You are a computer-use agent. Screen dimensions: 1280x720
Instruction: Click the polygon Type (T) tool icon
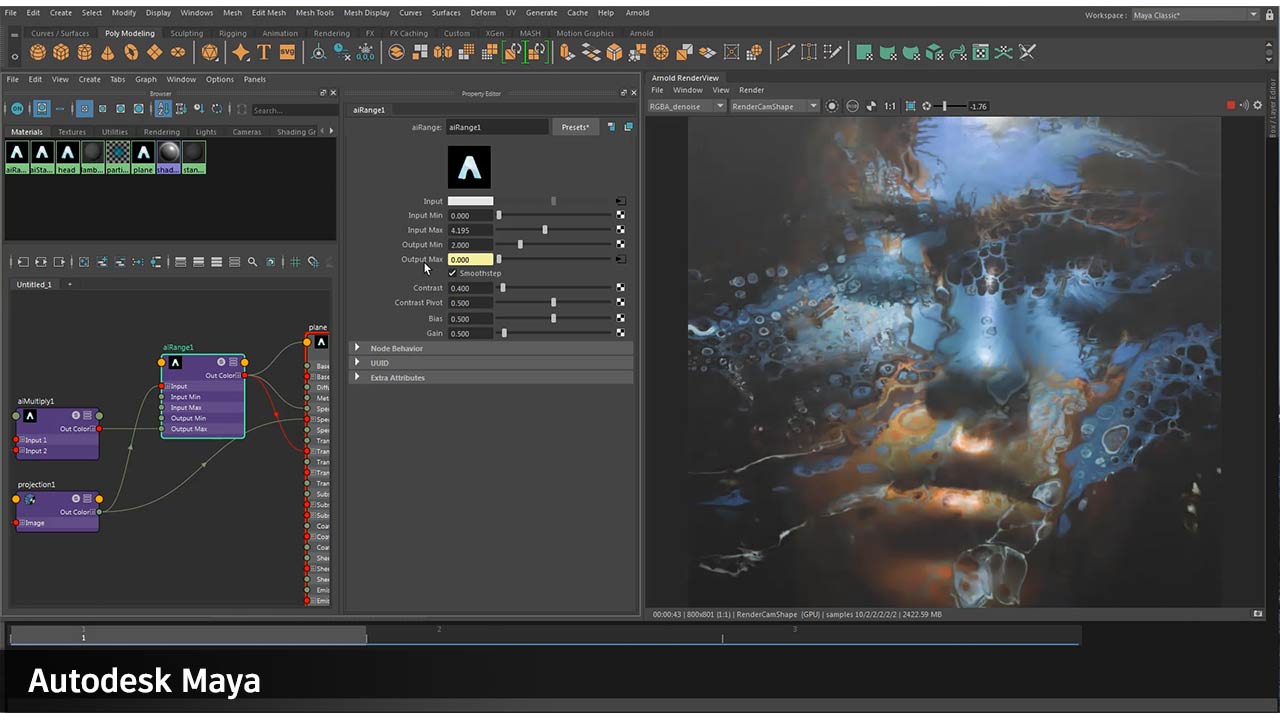264,52
